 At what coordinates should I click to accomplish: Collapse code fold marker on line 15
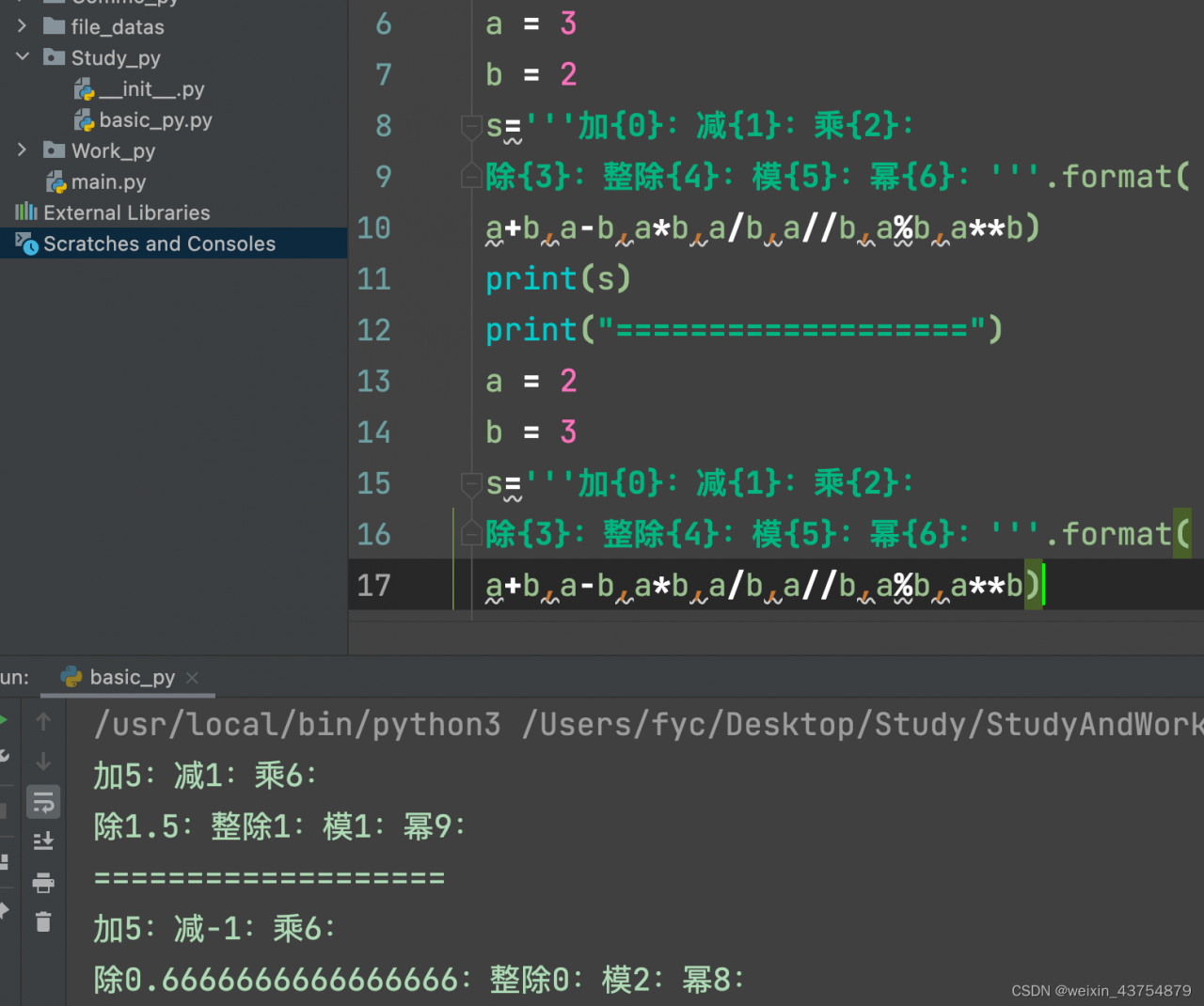[x=472, y=483]
